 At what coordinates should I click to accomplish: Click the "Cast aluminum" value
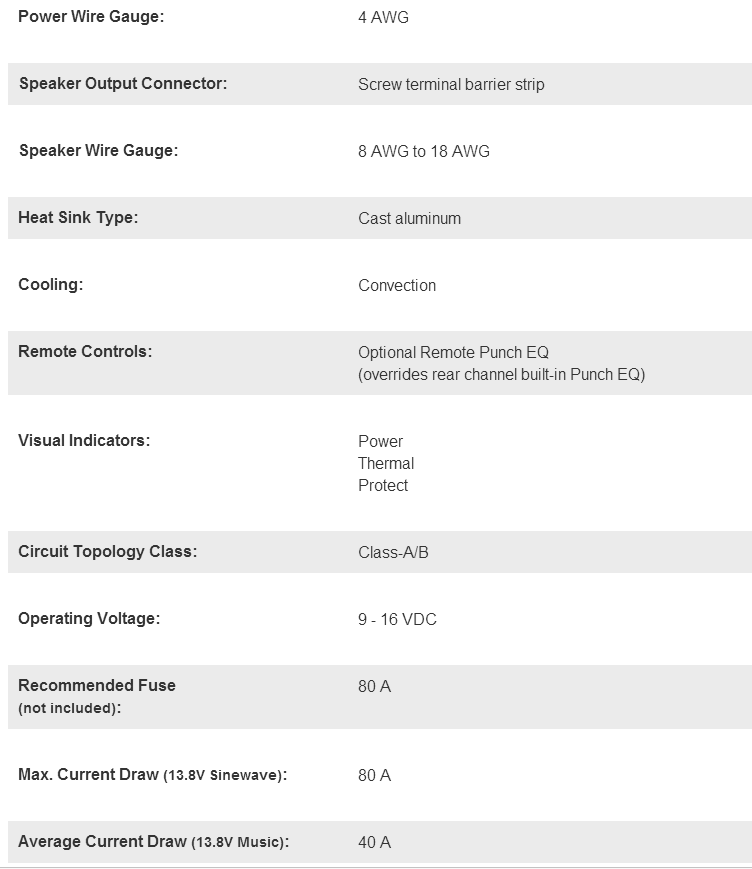click(409, 219)
